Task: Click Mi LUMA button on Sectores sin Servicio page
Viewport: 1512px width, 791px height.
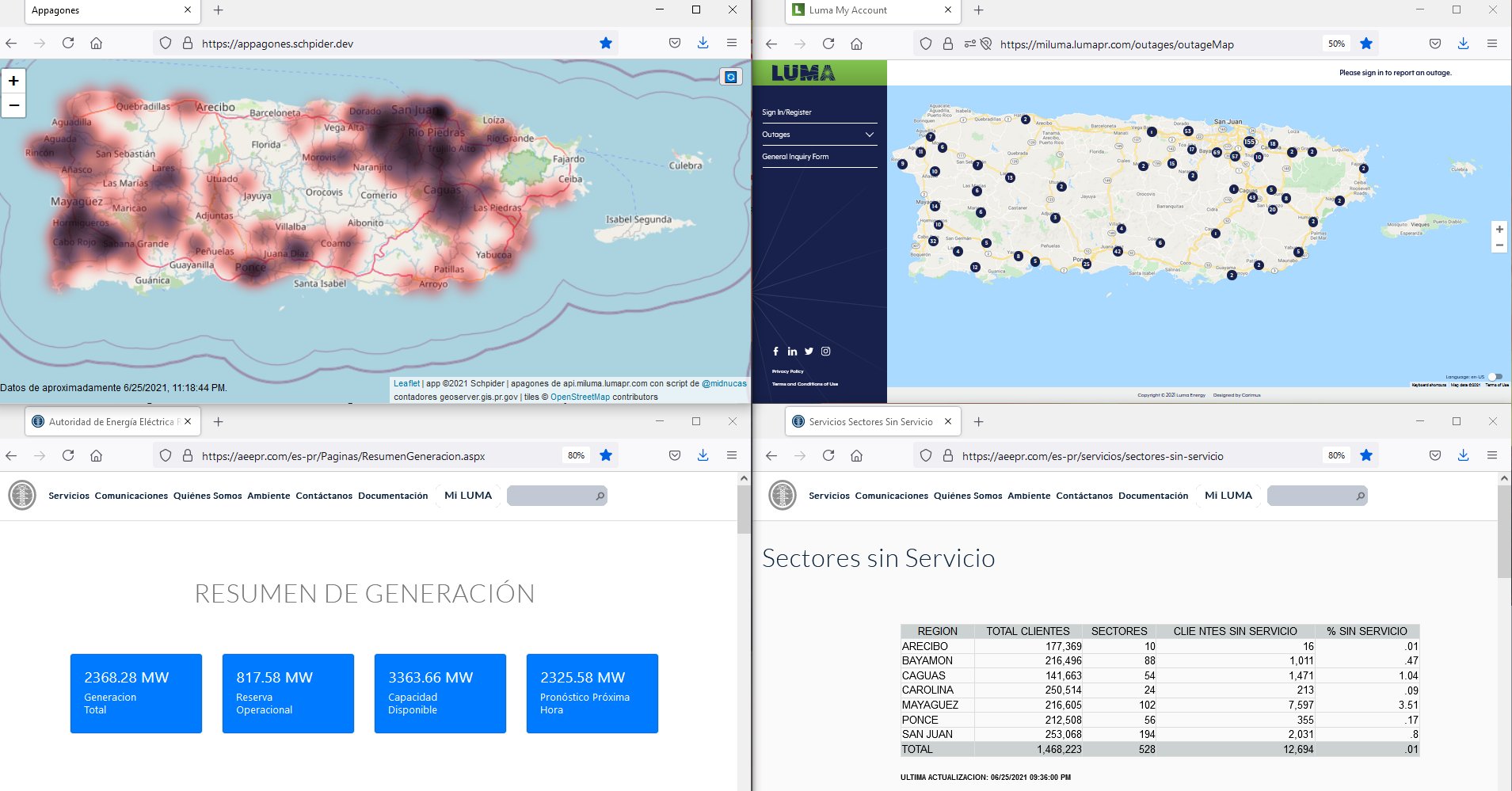Action: (1228, 496)
